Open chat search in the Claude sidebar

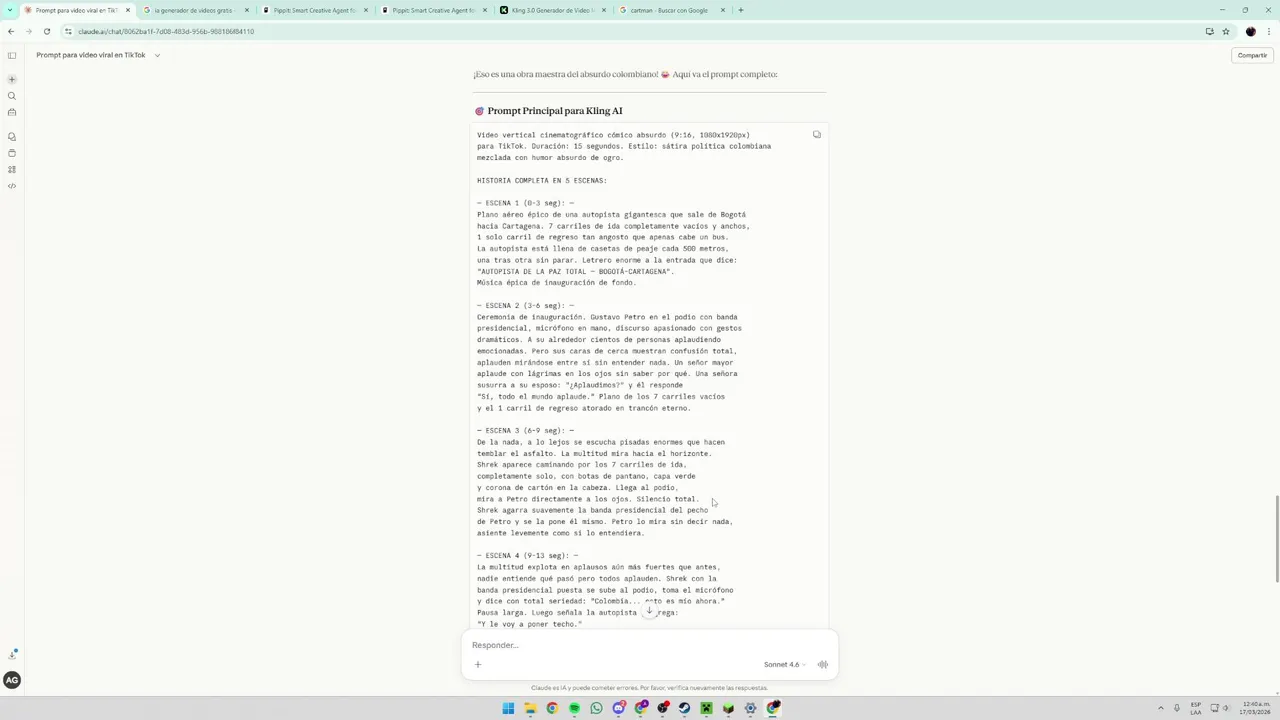(x=12, y=96)
